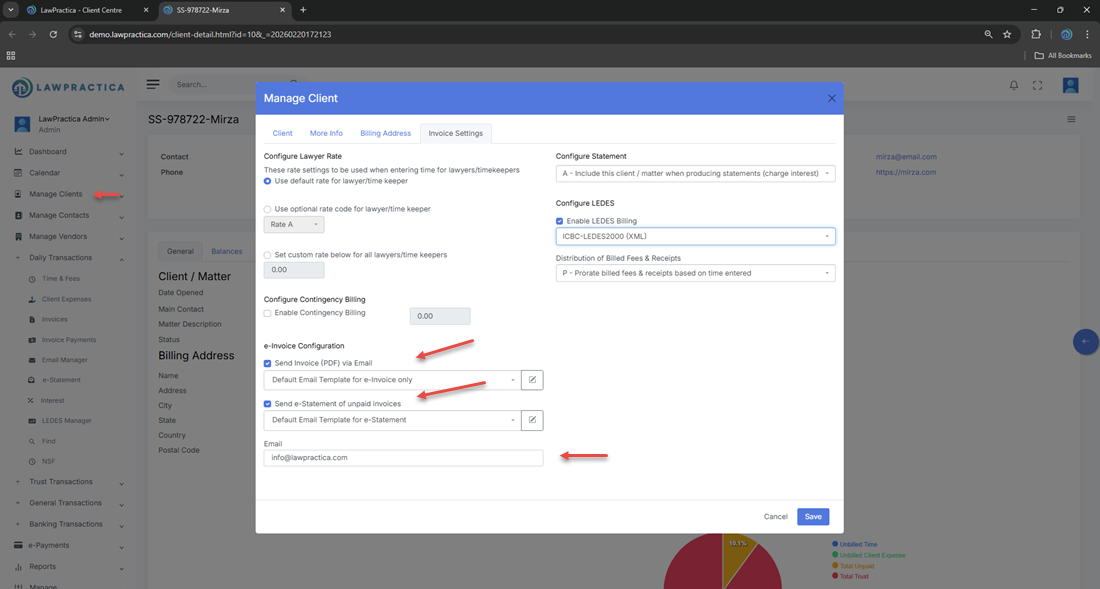Open the user profile avatar icon
The image size is (1100, 589).
pos(1070,86)
